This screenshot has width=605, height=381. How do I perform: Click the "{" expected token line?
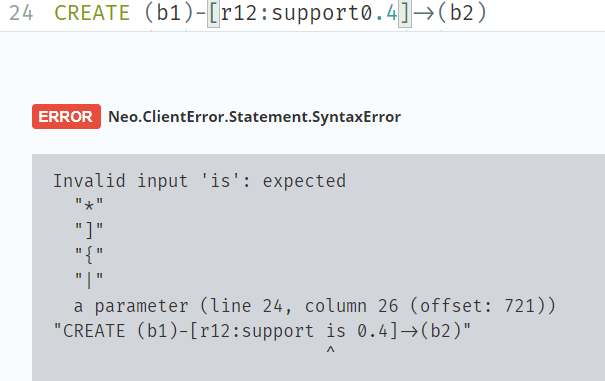[x=89, y=254]
